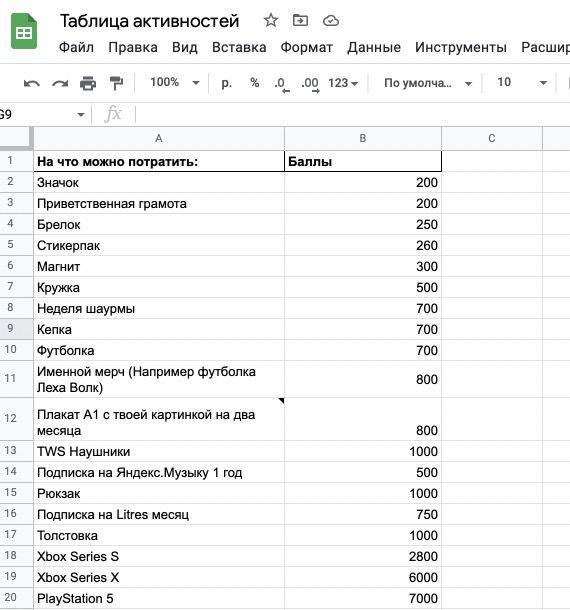Image resolution: width=570 pixels, height=610 pixels.
Task: Open the Инструменты menu
Action: (461, 47)
